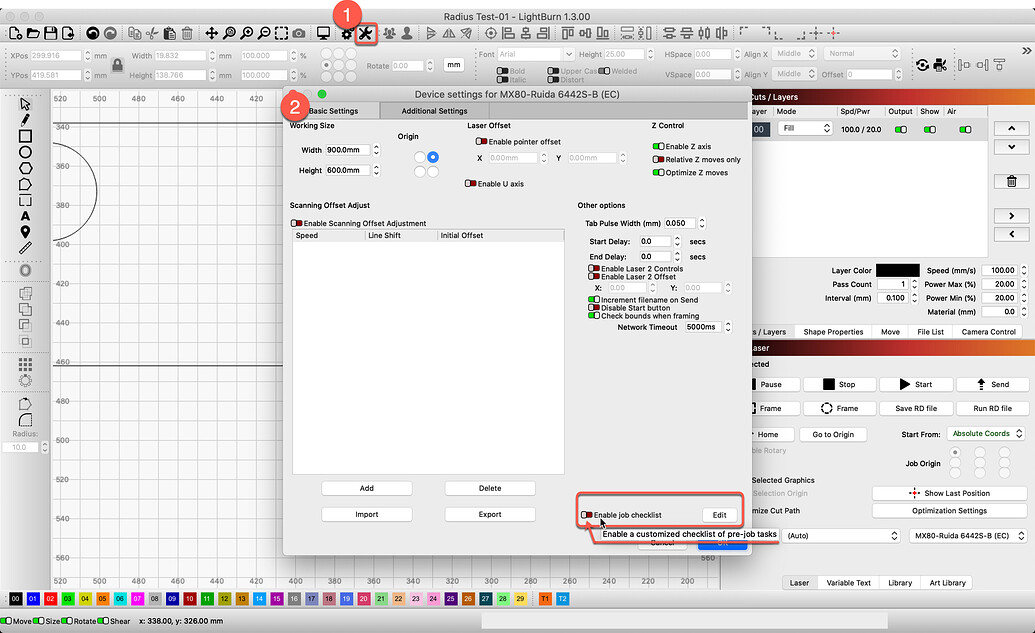Viewport: 1035px width, 633px height.
Task: Check Enable pointer offset
Action: pyautogui.click(x=483, y=140)
